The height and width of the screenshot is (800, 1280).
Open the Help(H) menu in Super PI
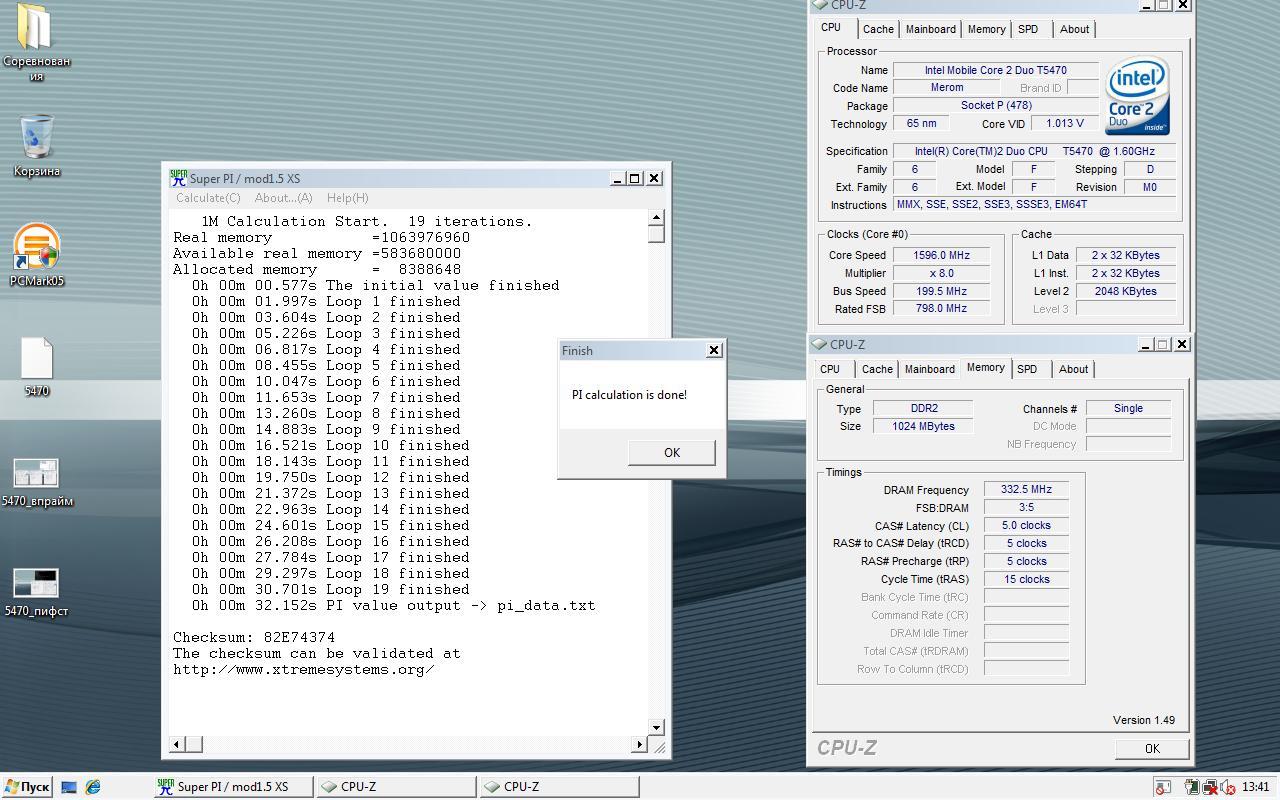tap(347, 198)
